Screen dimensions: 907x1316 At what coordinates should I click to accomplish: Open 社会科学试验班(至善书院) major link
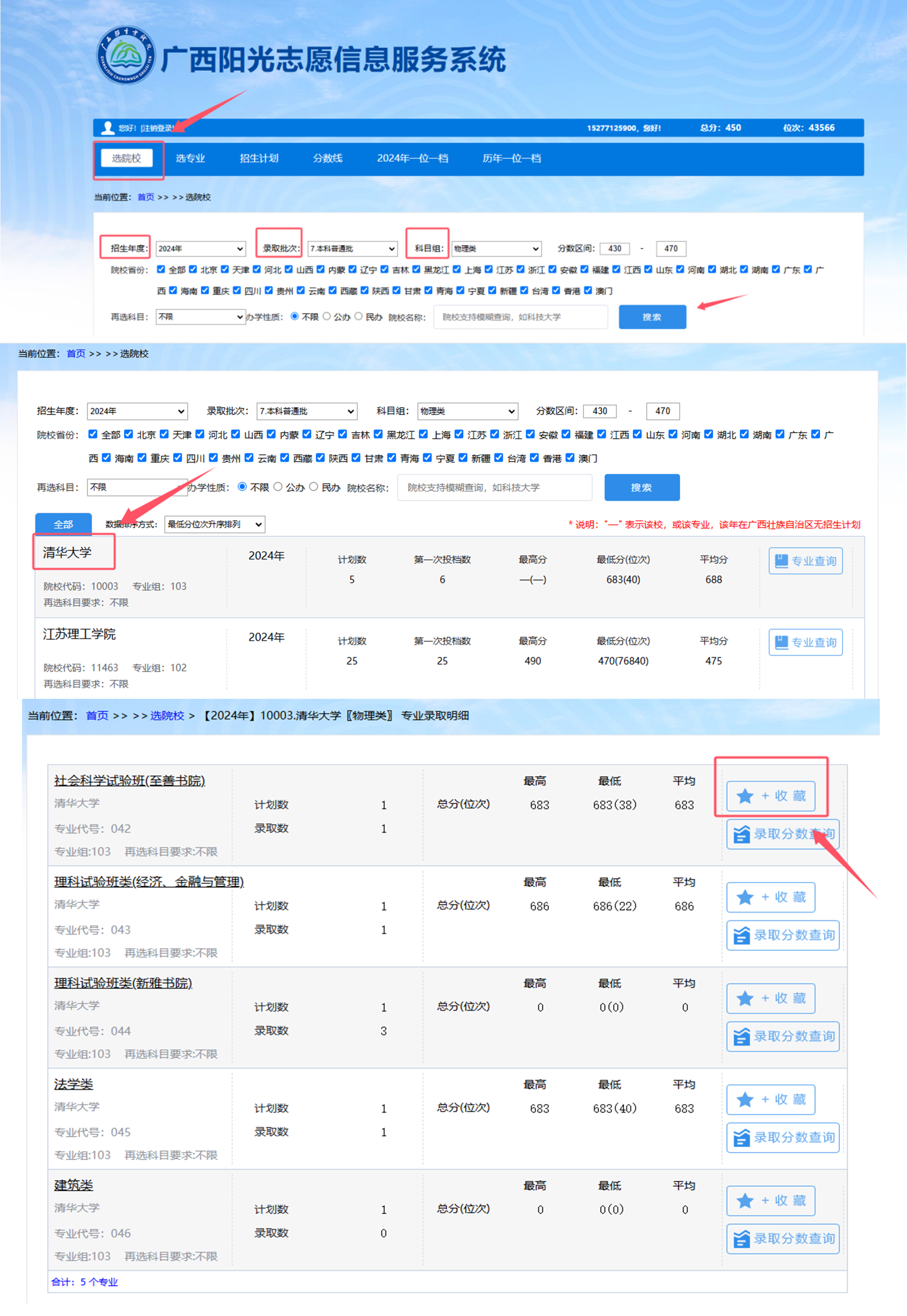pyautogui.click(x=130, y=780)
